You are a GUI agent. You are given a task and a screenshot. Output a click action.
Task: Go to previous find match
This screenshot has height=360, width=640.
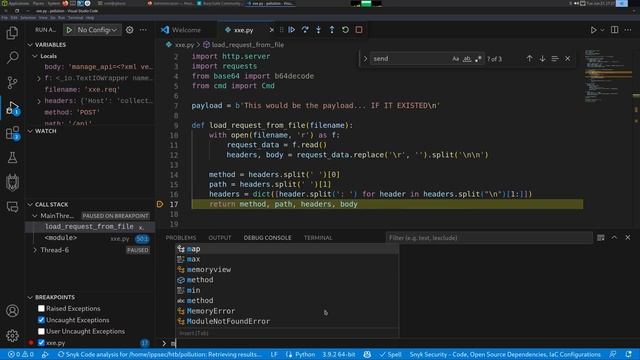[529, 59]
